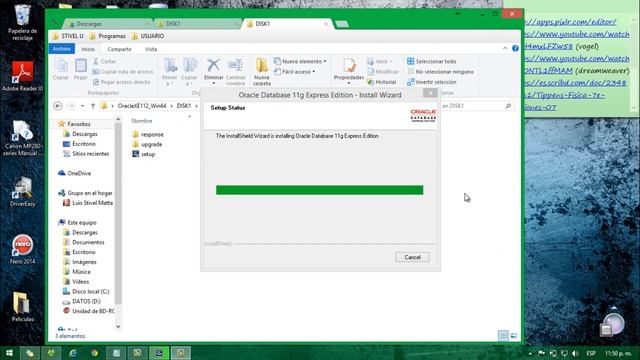Image resolution: width=640 pixels, height=360 pixels.
Task: Go back with the navigation arrow
Action: [x=58, y=106]
